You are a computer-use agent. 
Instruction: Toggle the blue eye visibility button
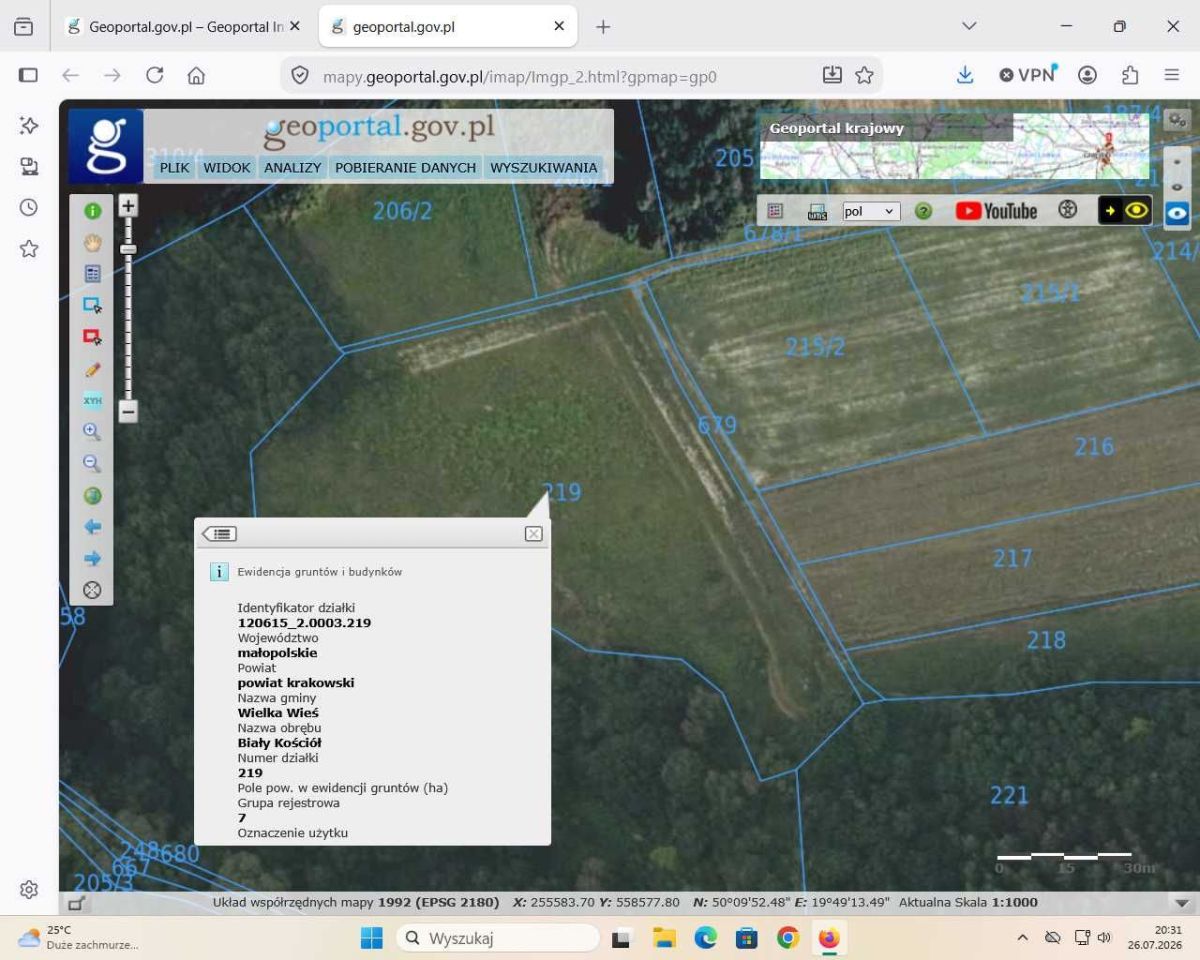point(1177,214)
